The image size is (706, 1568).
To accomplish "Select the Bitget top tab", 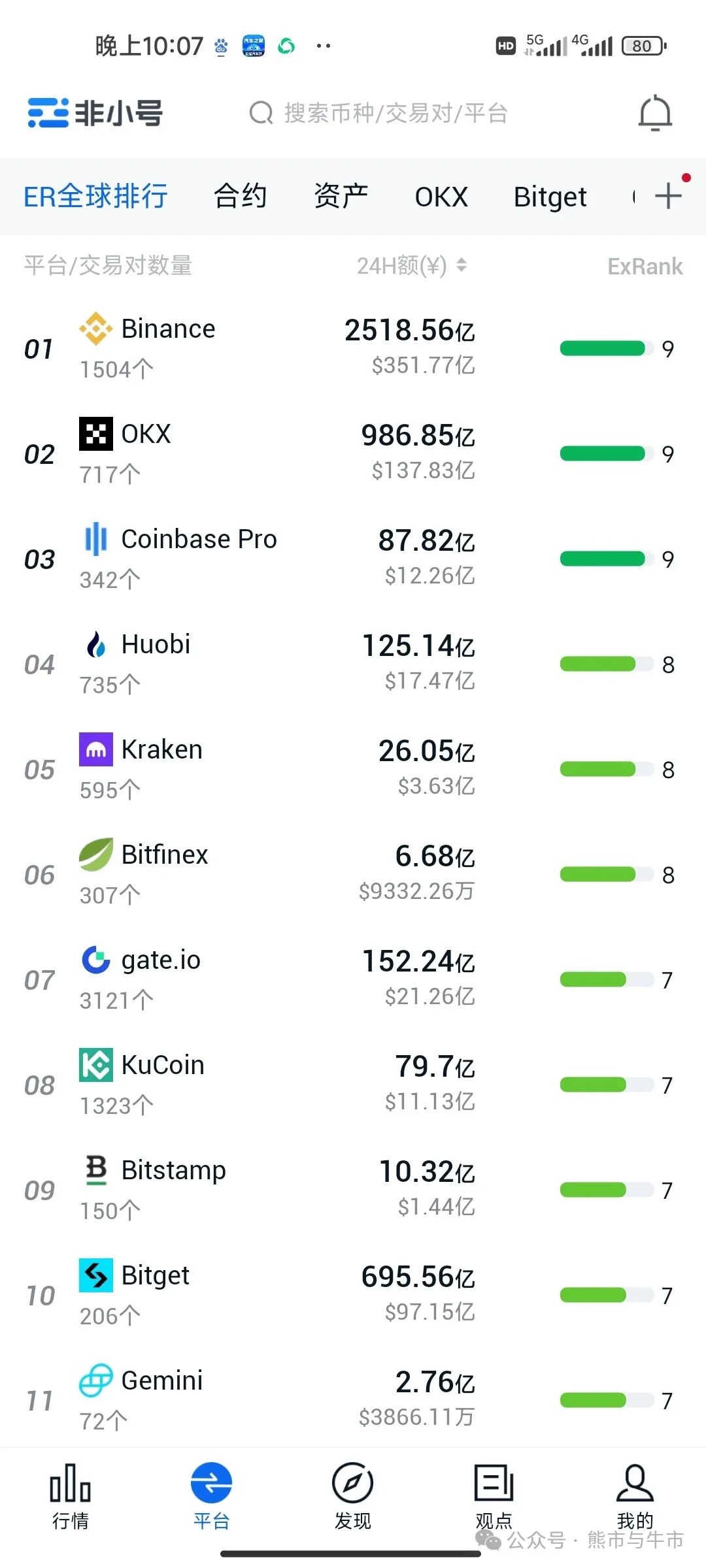I will tap(550, 197).
